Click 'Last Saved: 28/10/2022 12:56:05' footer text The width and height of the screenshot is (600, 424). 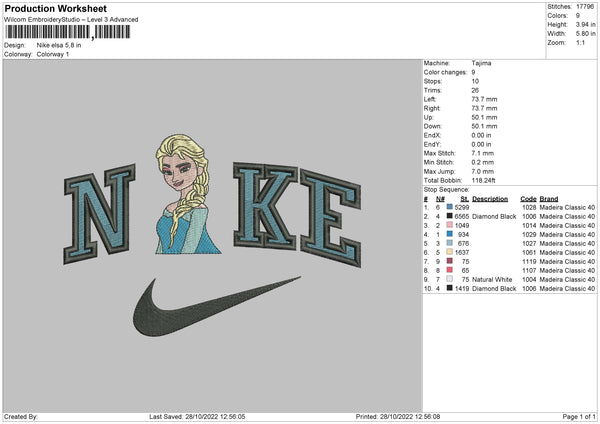tap(197, 416)
